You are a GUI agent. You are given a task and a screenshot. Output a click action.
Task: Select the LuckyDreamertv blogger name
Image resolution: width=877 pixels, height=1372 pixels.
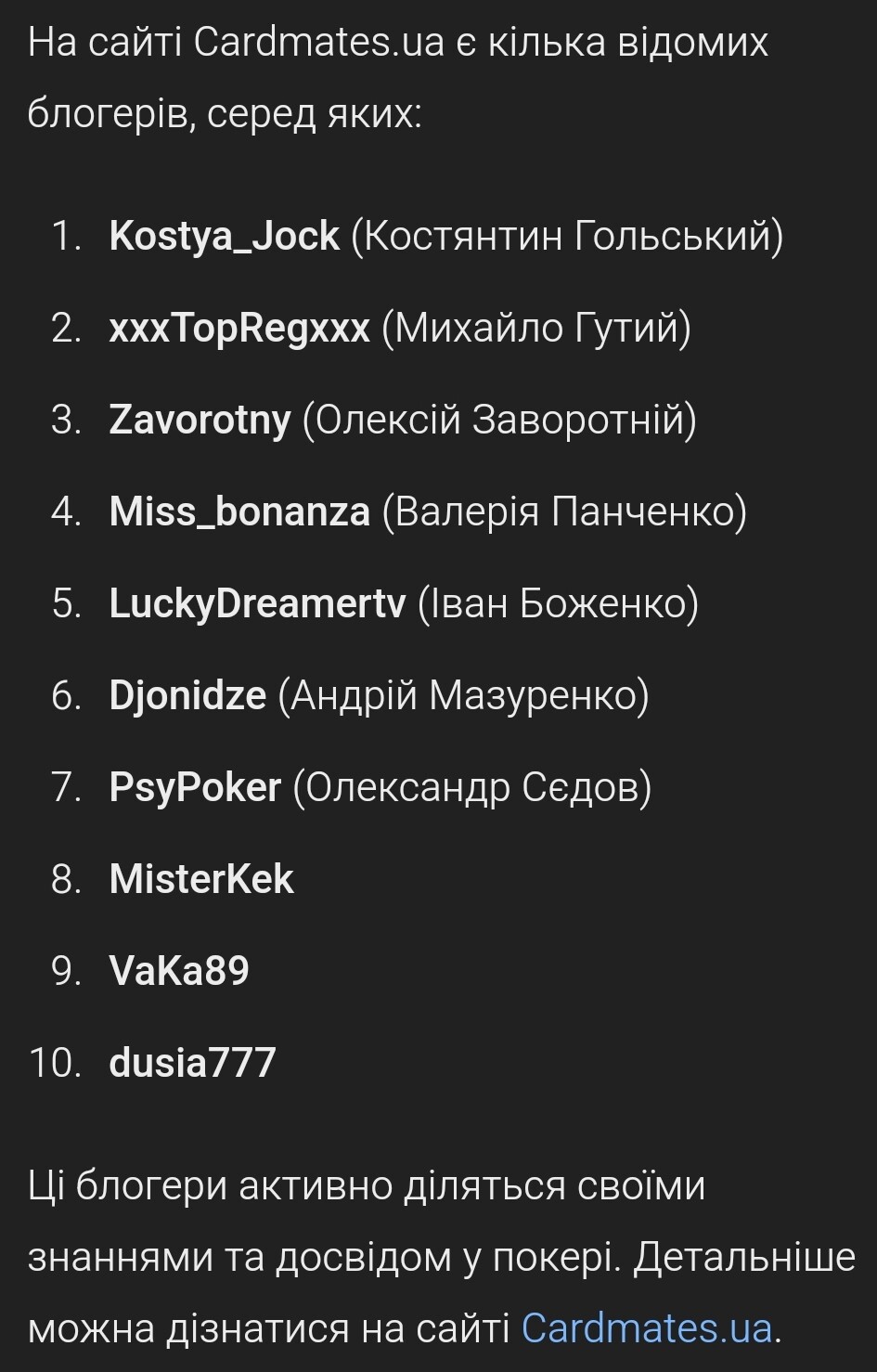257,603
